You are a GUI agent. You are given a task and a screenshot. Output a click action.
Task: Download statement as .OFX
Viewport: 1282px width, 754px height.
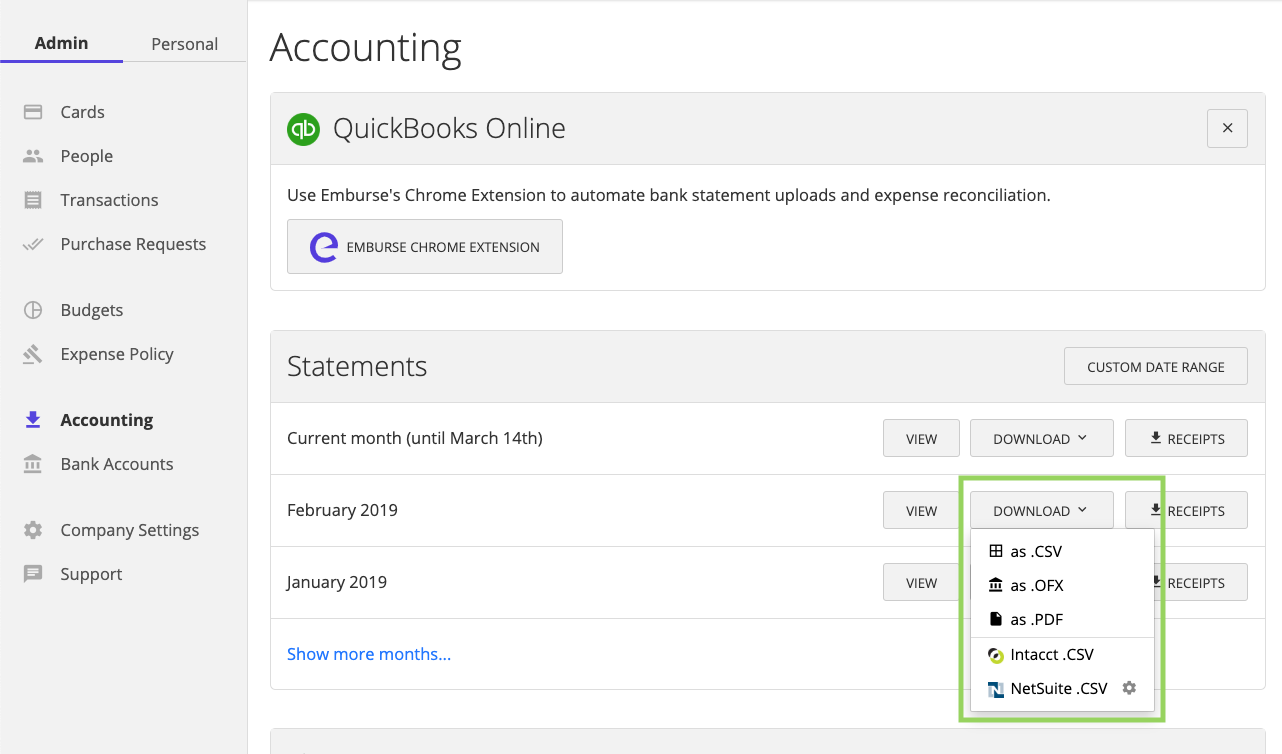click(x=1062, y=585)
